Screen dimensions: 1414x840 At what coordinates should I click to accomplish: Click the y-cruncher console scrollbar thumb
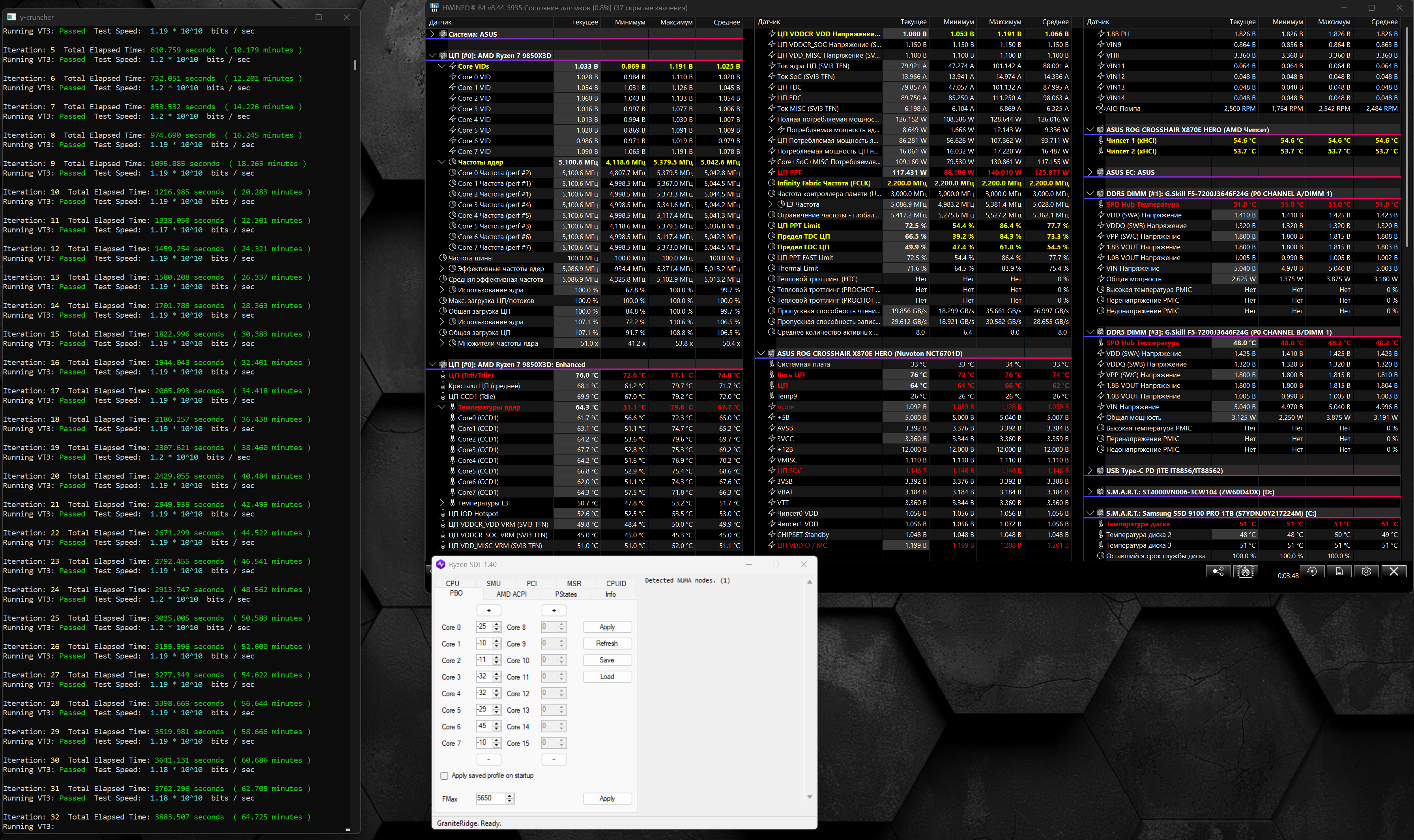coord(355,65)
